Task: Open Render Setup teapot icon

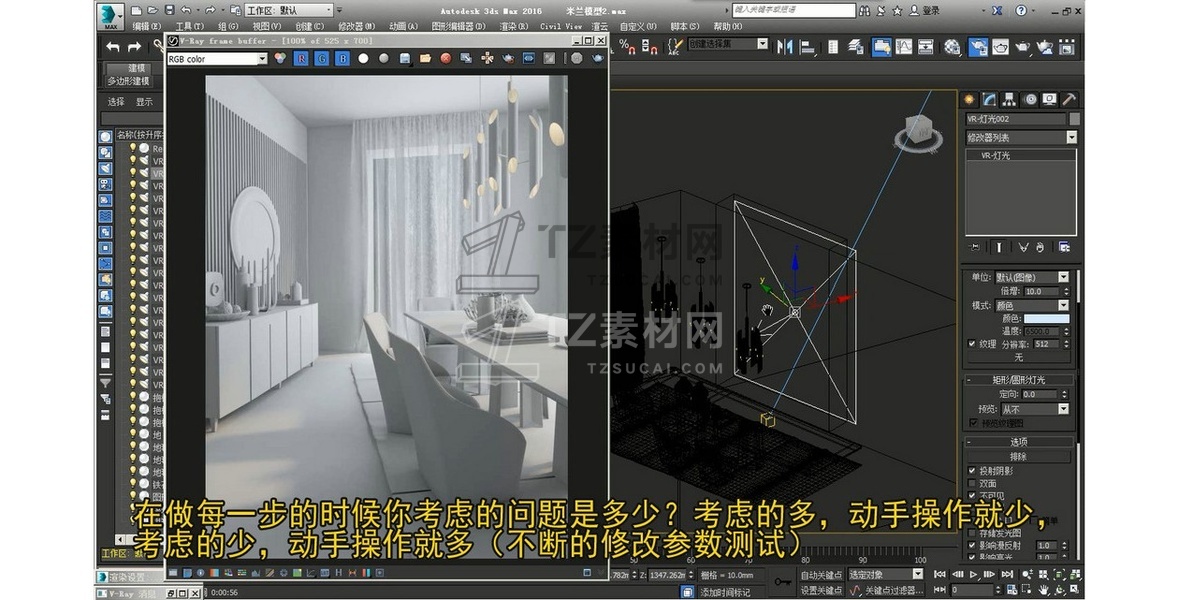Action: [x=977, y=47]
